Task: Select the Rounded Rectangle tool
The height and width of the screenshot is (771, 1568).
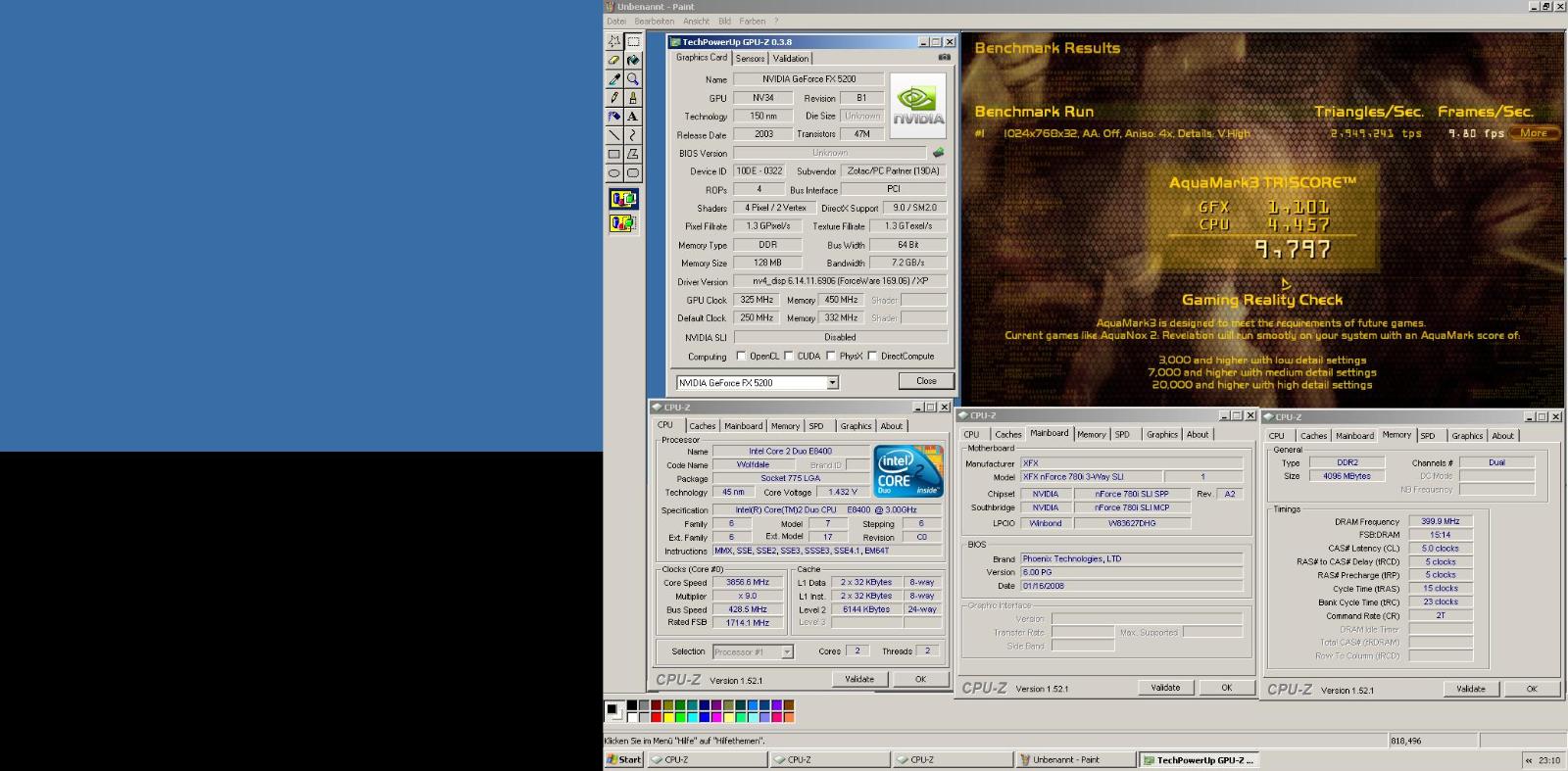Action: 633,172
